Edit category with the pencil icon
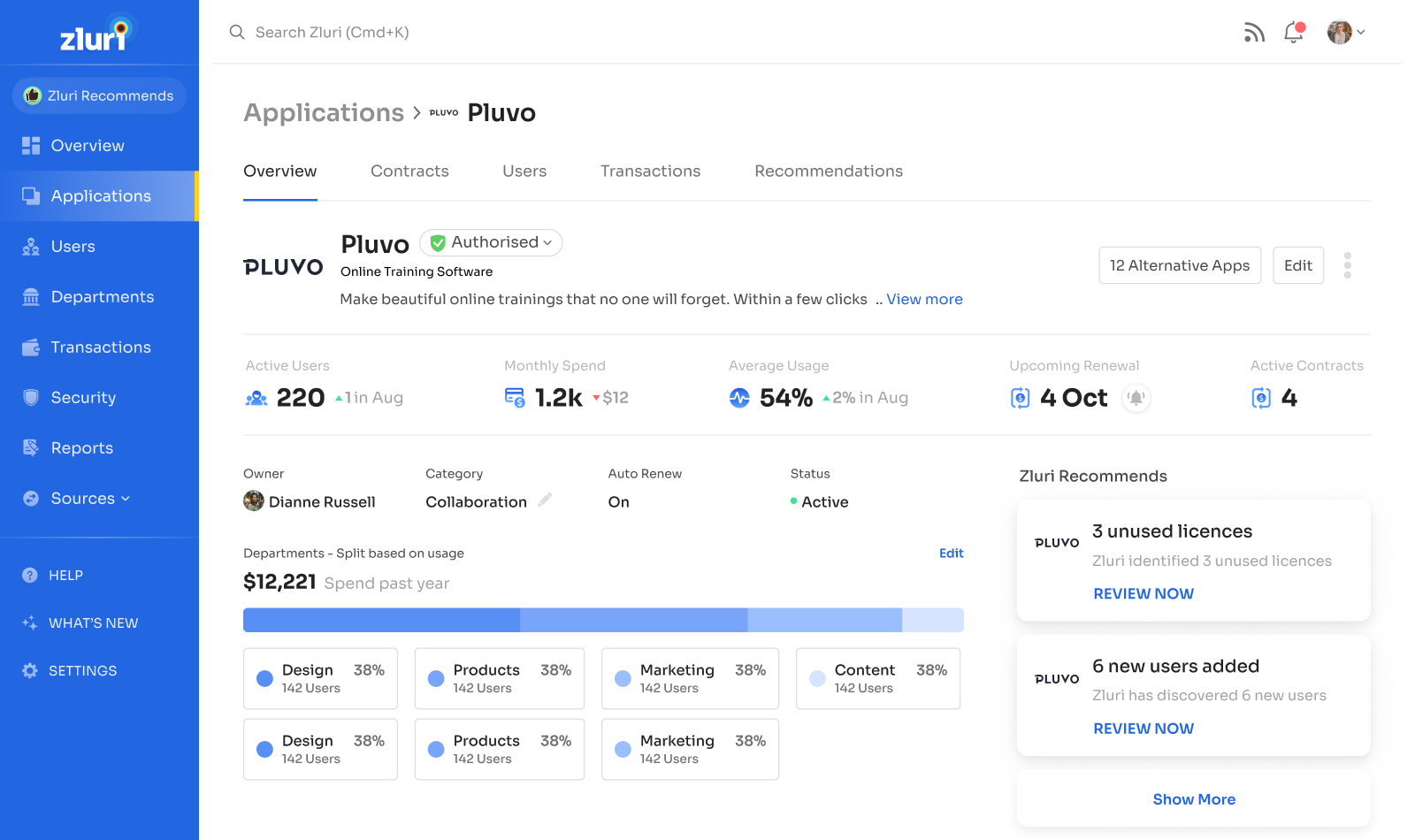The image size is (1415, 840). pos(545,500)
